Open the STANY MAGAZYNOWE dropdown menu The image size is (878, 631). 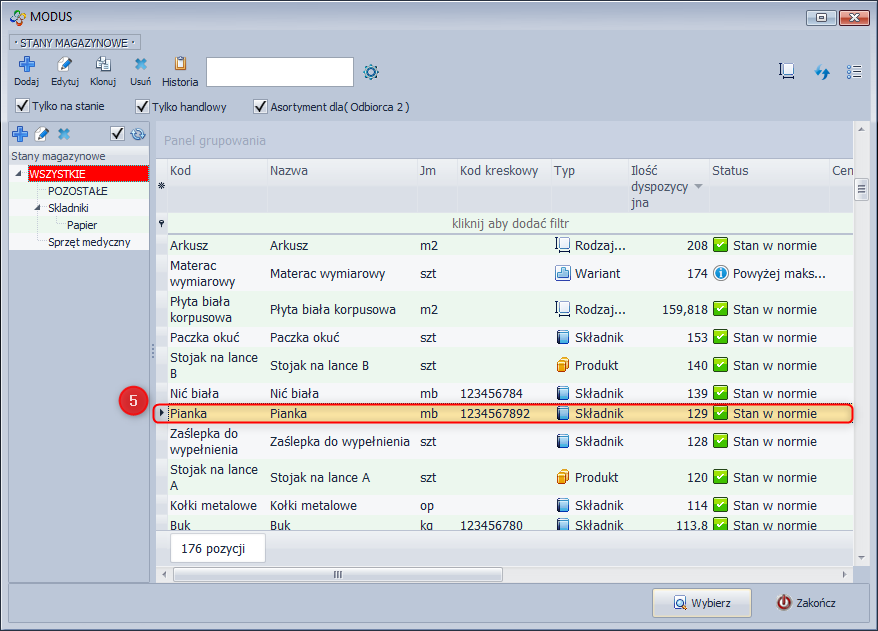75,43
